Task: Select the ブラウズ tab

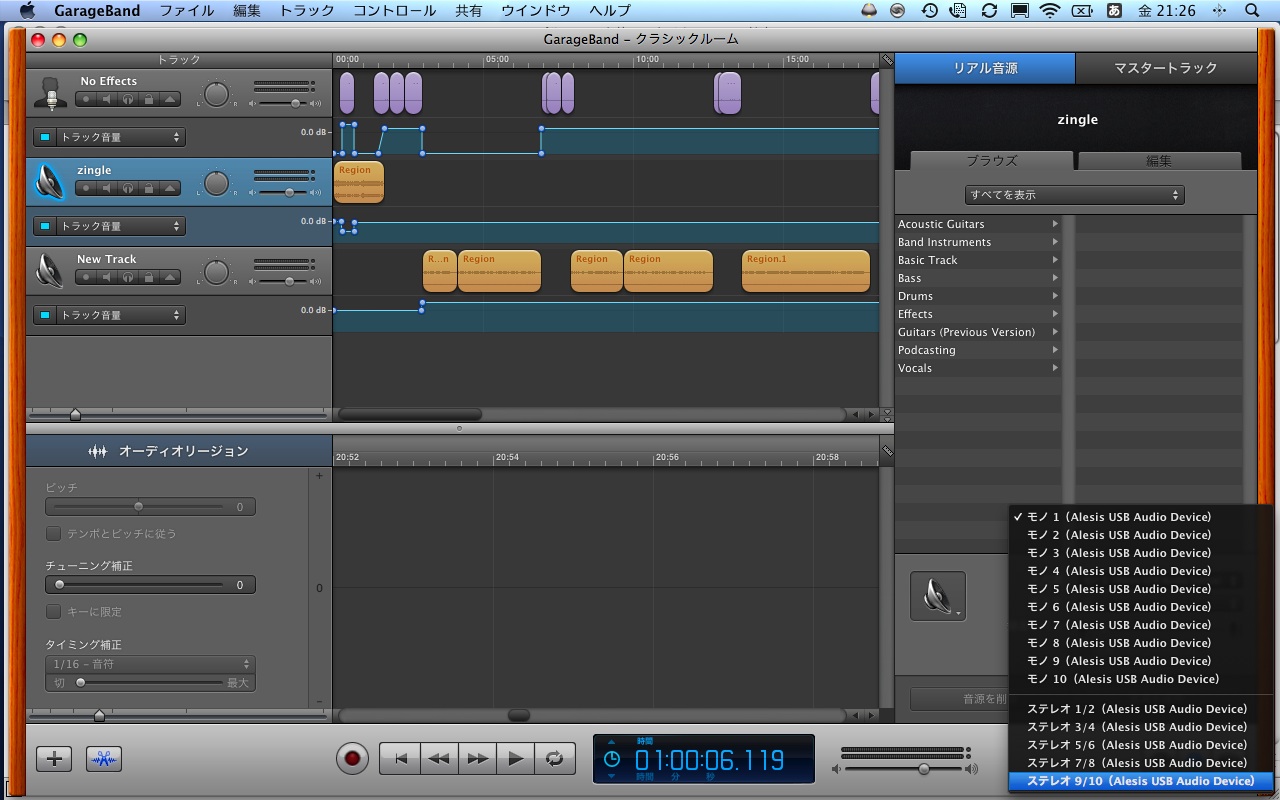Action: pyautogui.click(x=992, y=161)
